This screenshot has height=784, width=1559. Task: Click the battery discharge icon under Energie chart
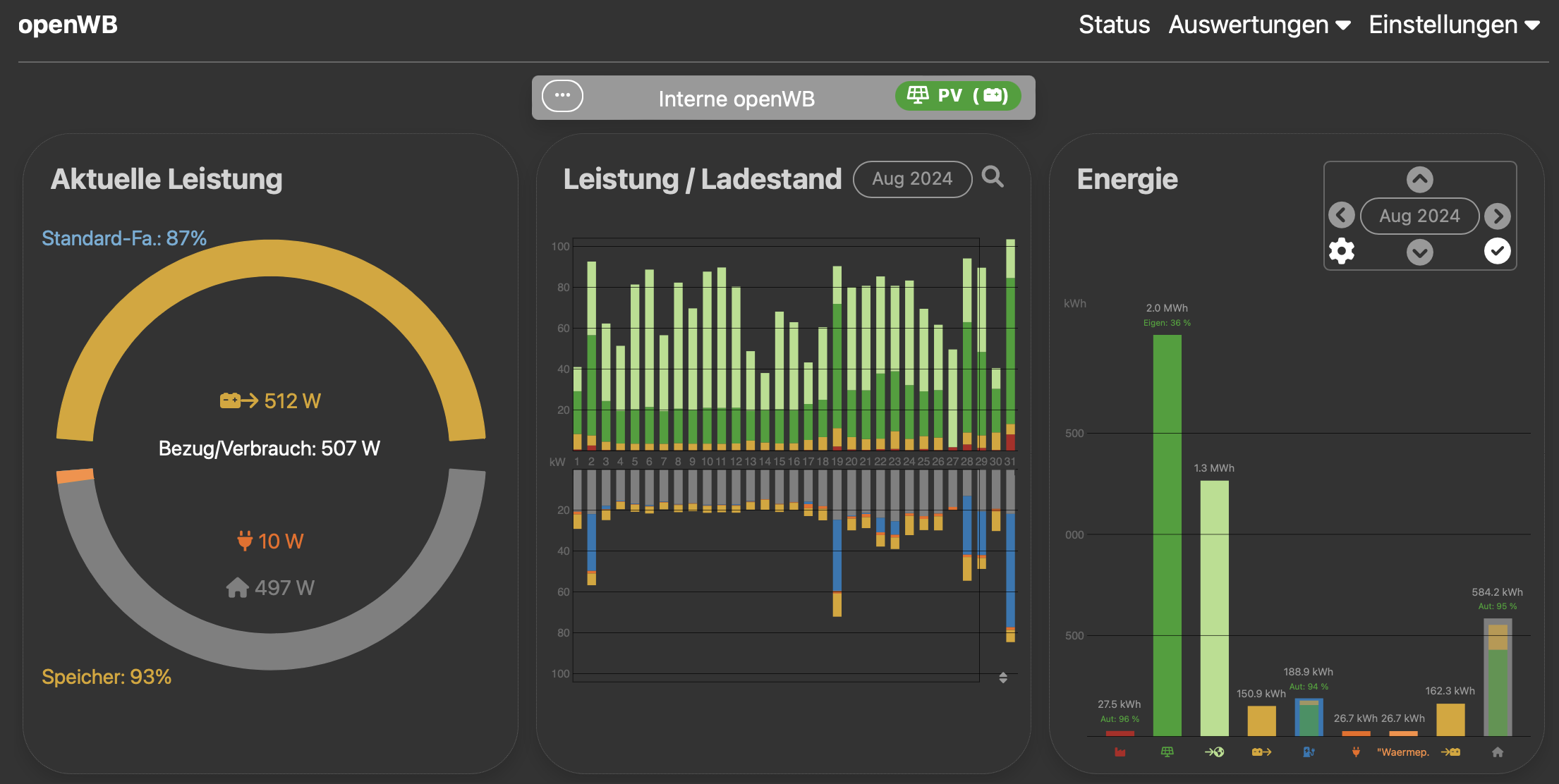1261,752
